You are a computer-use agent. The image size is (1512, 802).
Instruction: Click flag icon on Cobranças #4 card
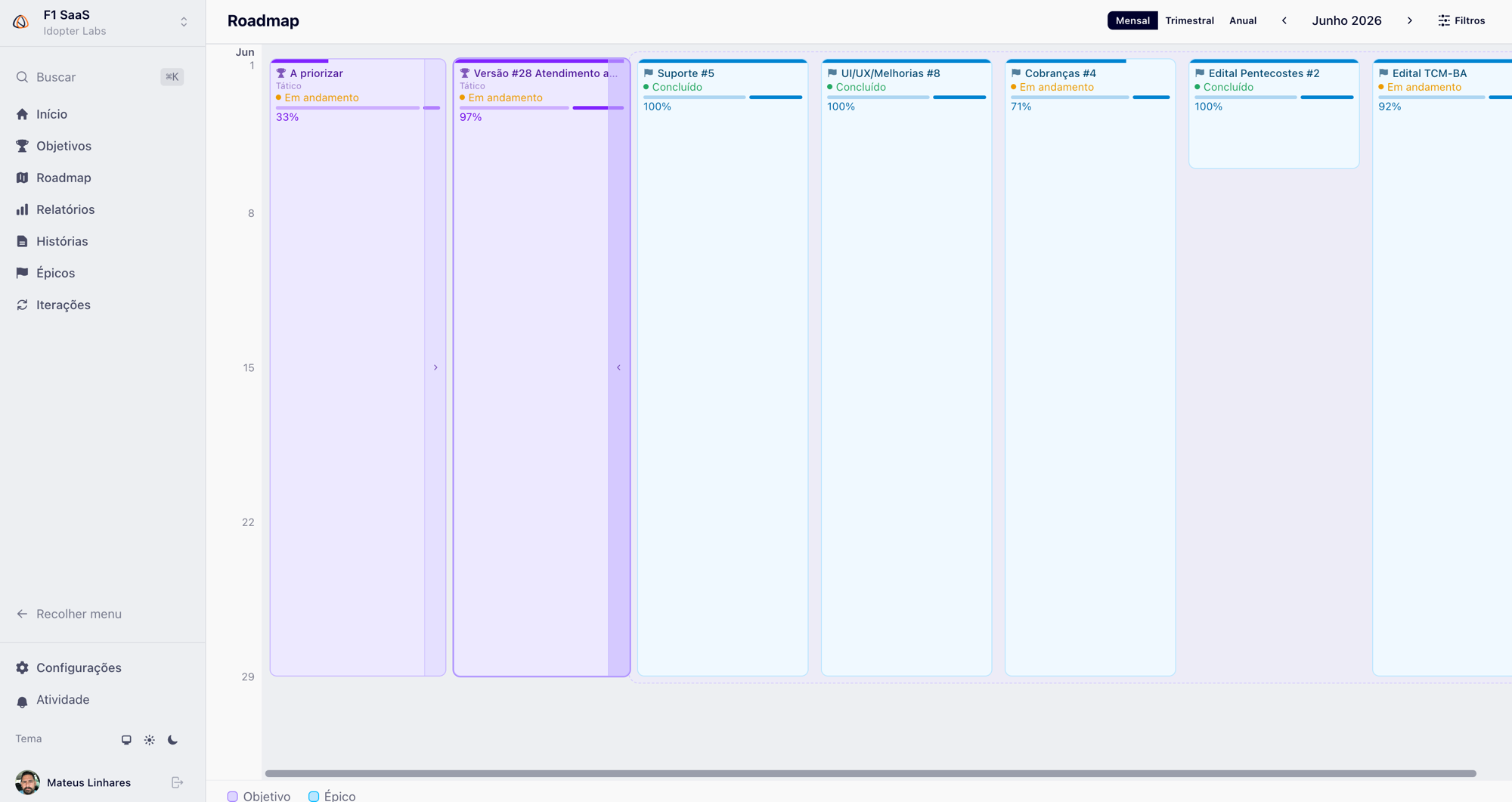pyautogui.click(x=1016, y=73)
